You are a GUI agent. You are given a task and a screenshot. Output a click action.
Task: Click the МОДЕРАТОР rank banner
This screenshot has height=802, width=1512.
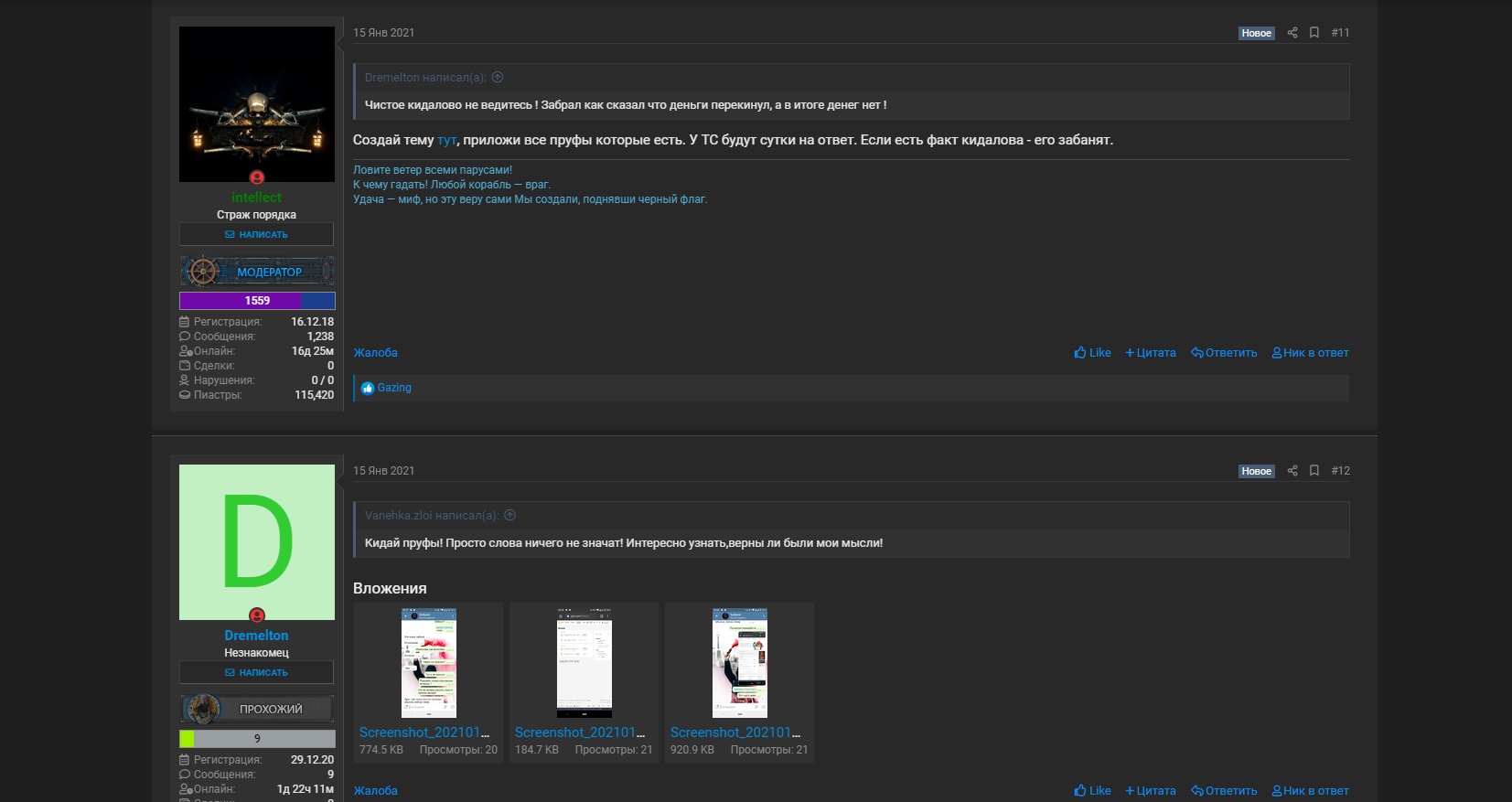point(257,272)
